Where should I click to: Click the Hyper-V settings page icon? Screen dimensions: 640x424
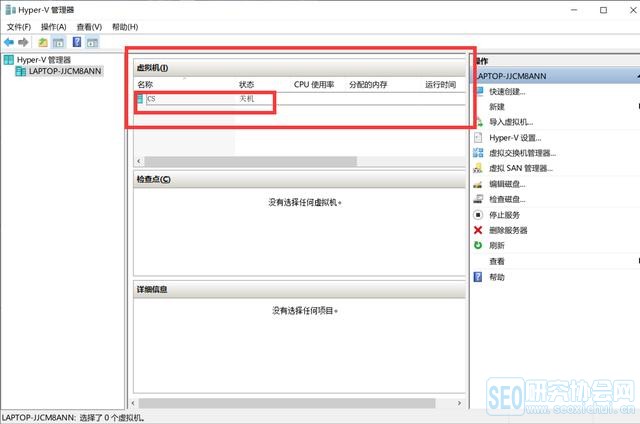pos(478,138)
